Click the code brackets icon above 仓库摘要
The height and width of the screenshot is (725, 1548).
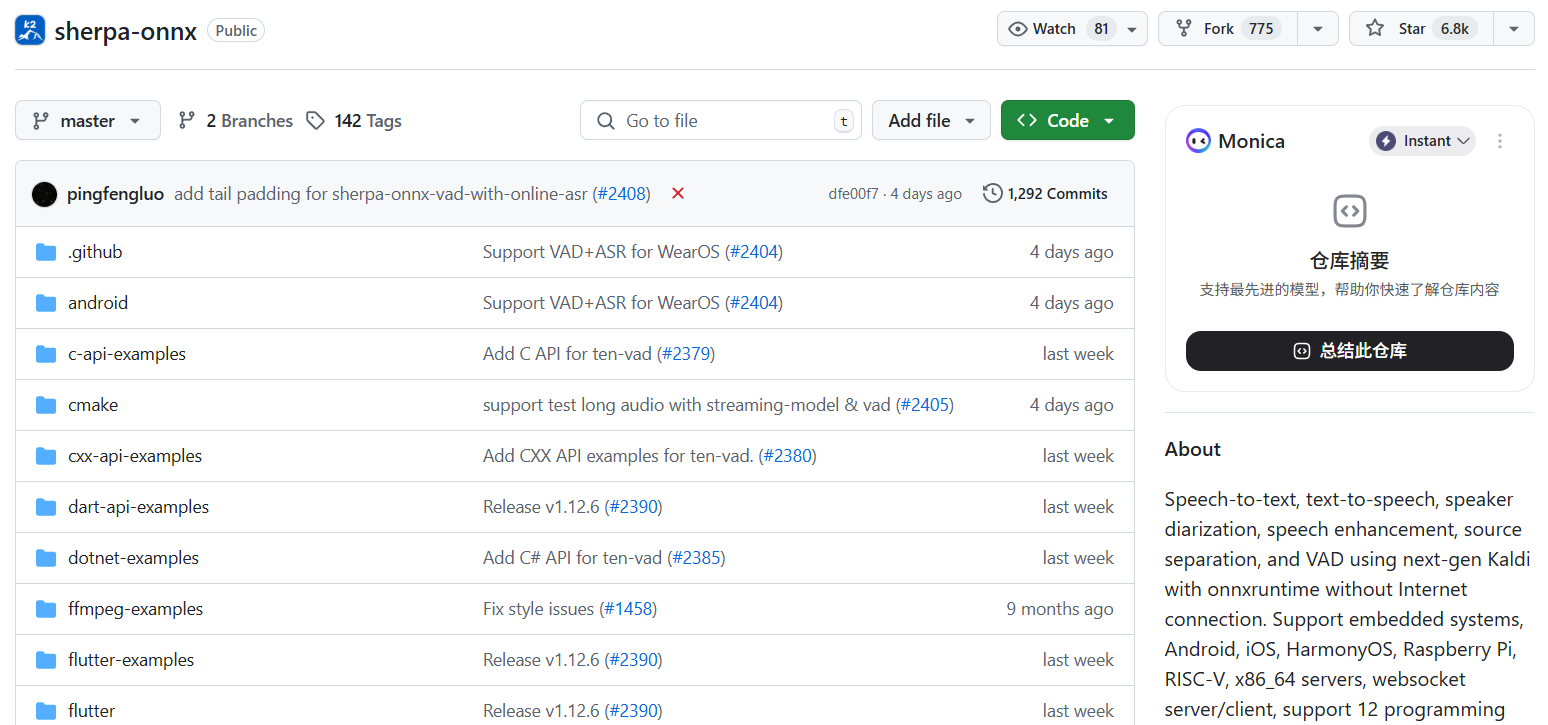tap(1350, 211)
